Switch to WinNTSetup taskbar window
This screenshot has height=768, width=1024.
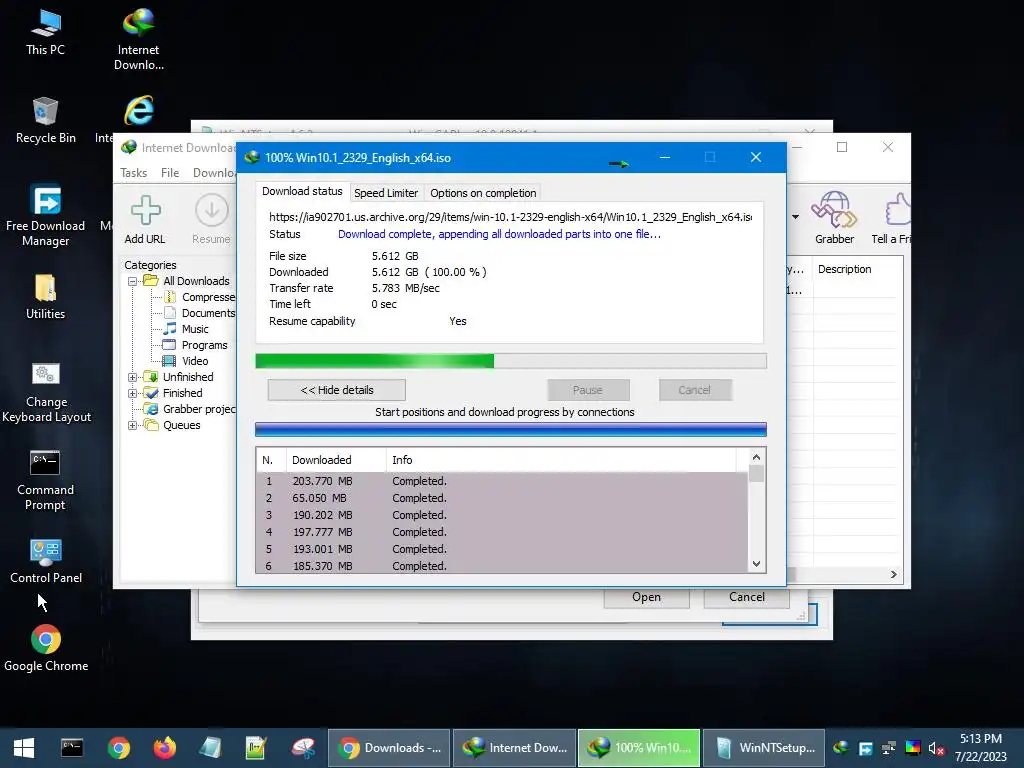(764, 748)
